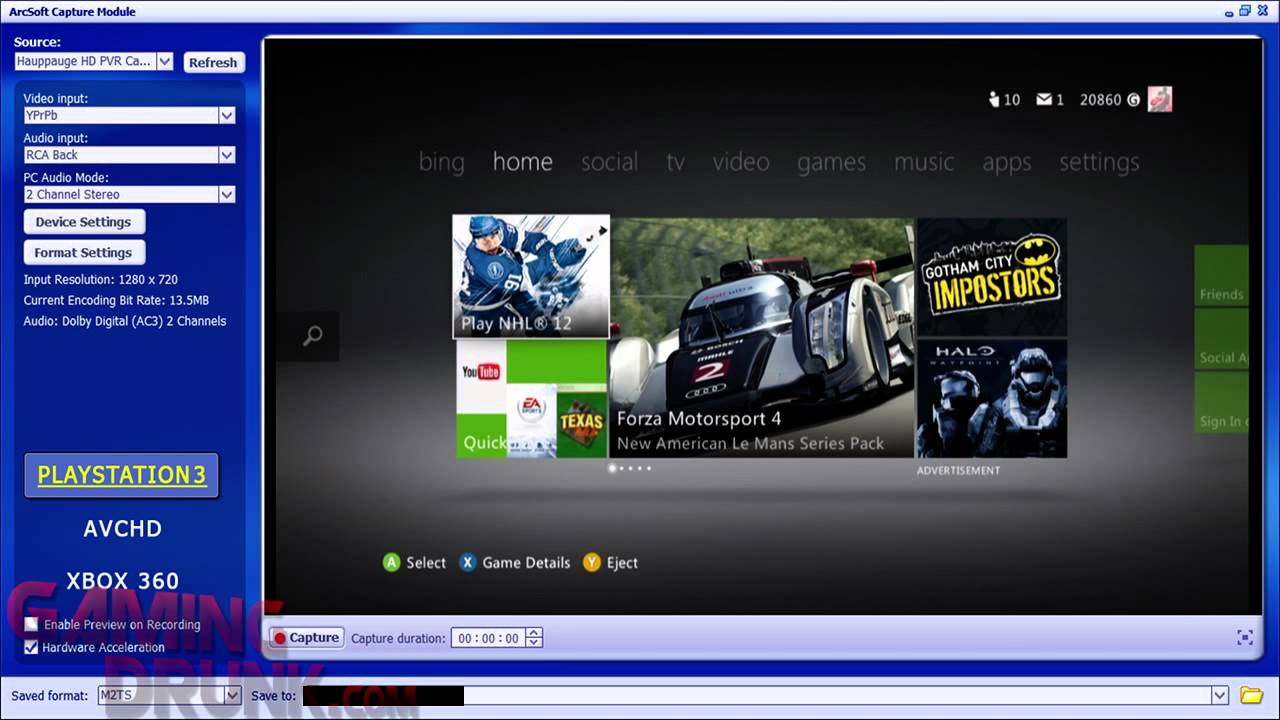Switch to the social dashboard tab

tap(609, 161)
